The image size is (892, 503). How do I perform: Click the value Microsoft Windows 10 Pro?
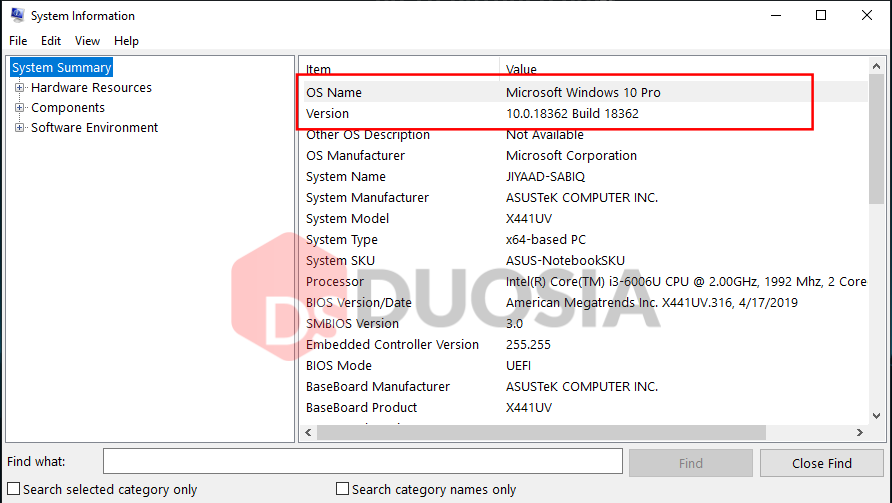[x=583, y=92]
